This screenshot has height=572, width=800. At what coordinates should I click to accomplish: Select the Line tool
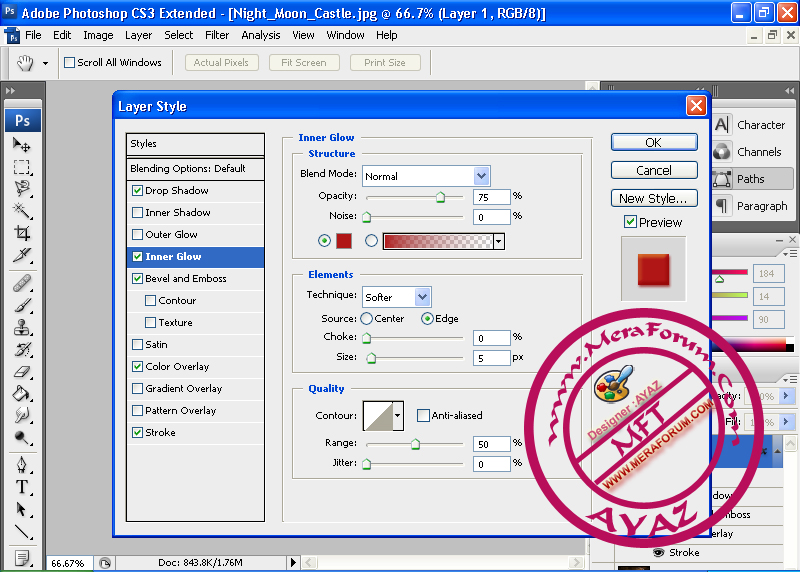[x=21, y=532]
